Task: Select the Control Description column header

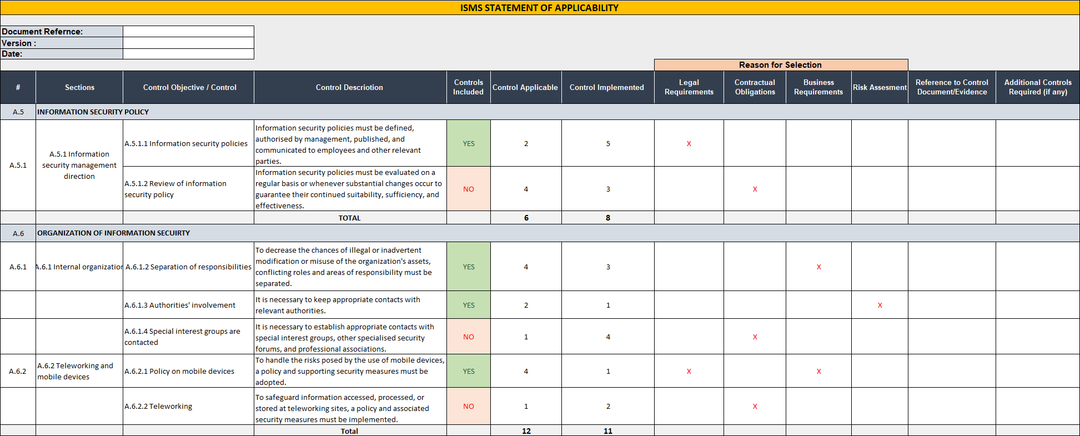Action: pyautogui.click(x=349, y=87)
